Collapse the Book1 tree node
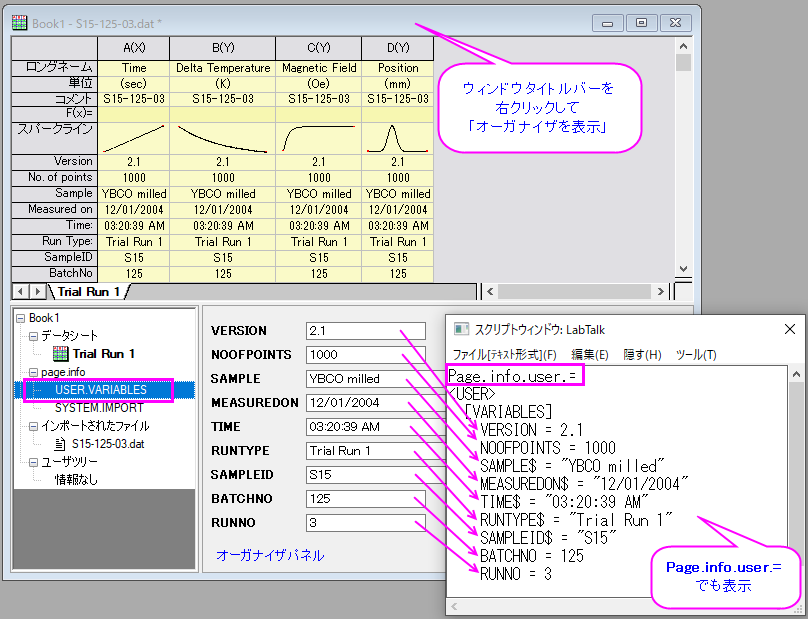 [21, 318]
